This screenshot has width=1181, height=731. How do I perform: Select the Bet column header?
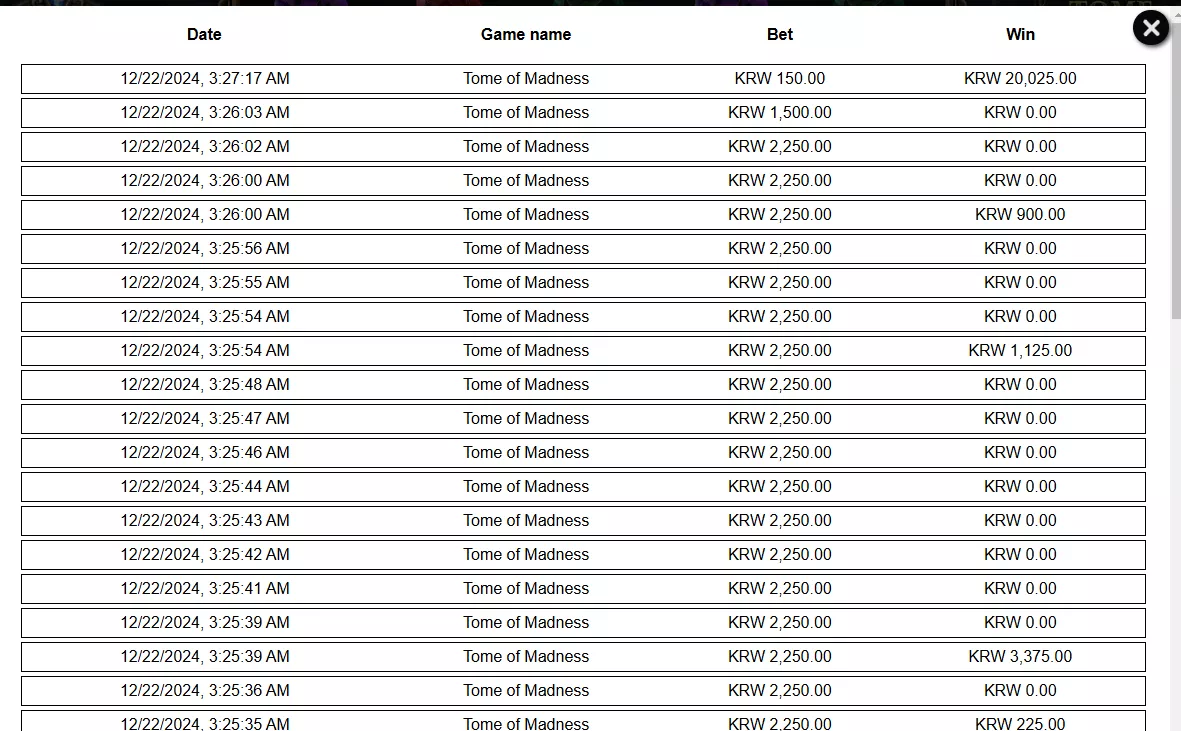point(780,35)
